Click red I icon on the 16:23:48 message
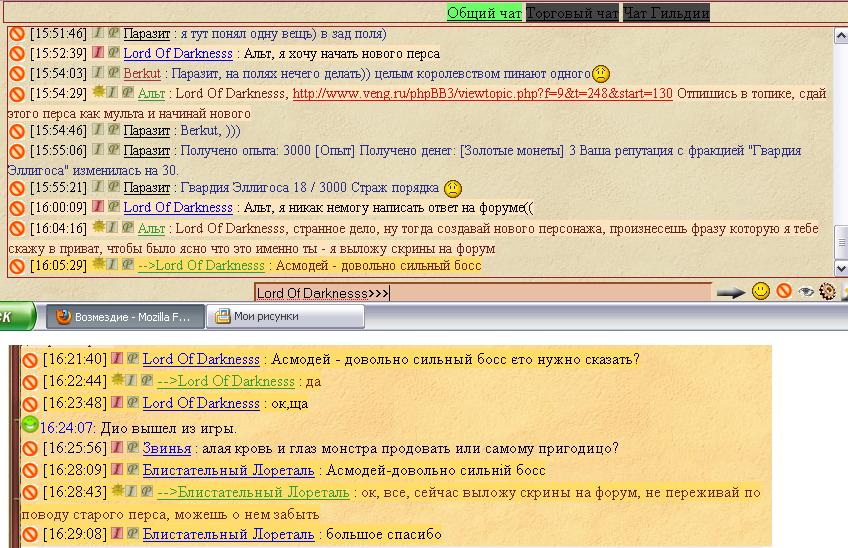The height and width of the screenshot is (548, 848). 117,402
